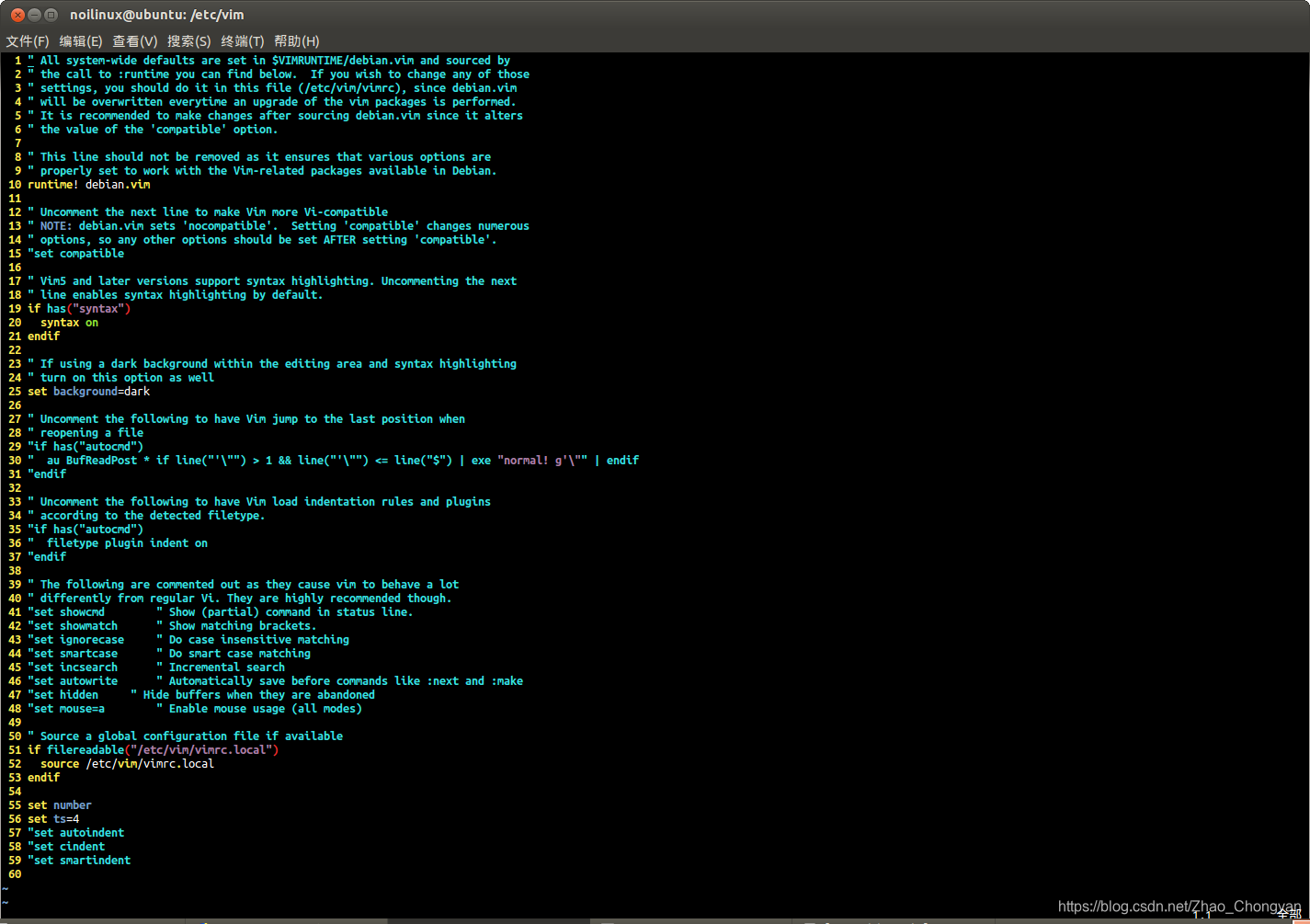
Task: Click the '"set compatible' line
Action: coord(75,254)
